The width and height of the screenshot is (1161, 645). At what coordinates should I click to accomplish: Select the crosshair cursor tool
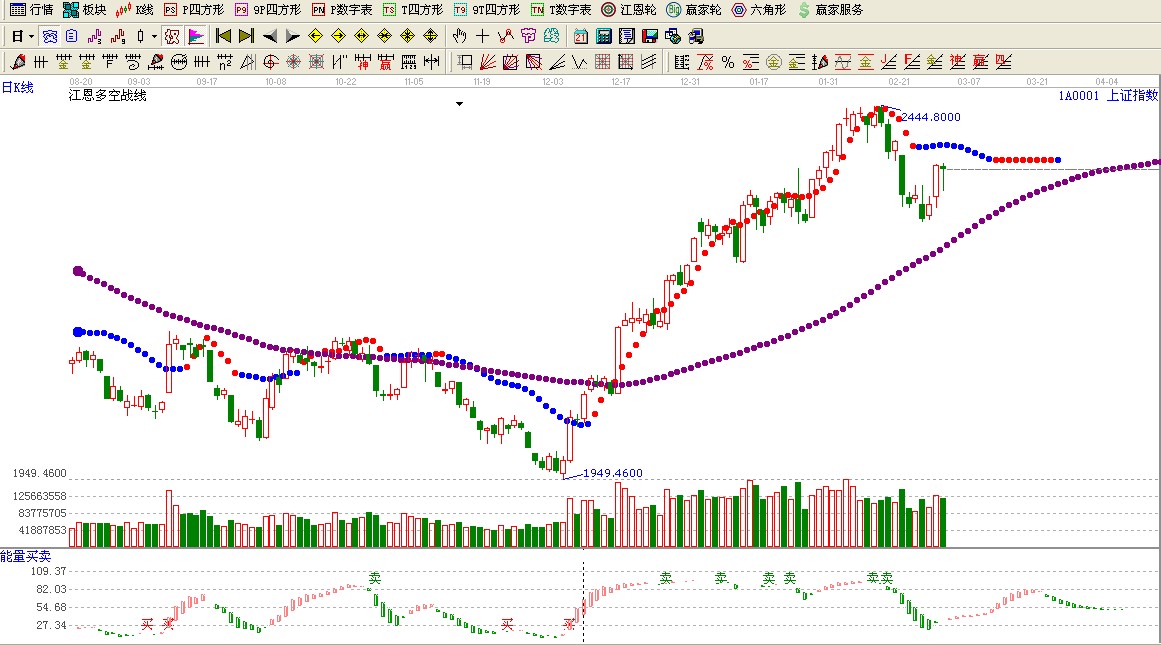[482, 36]
